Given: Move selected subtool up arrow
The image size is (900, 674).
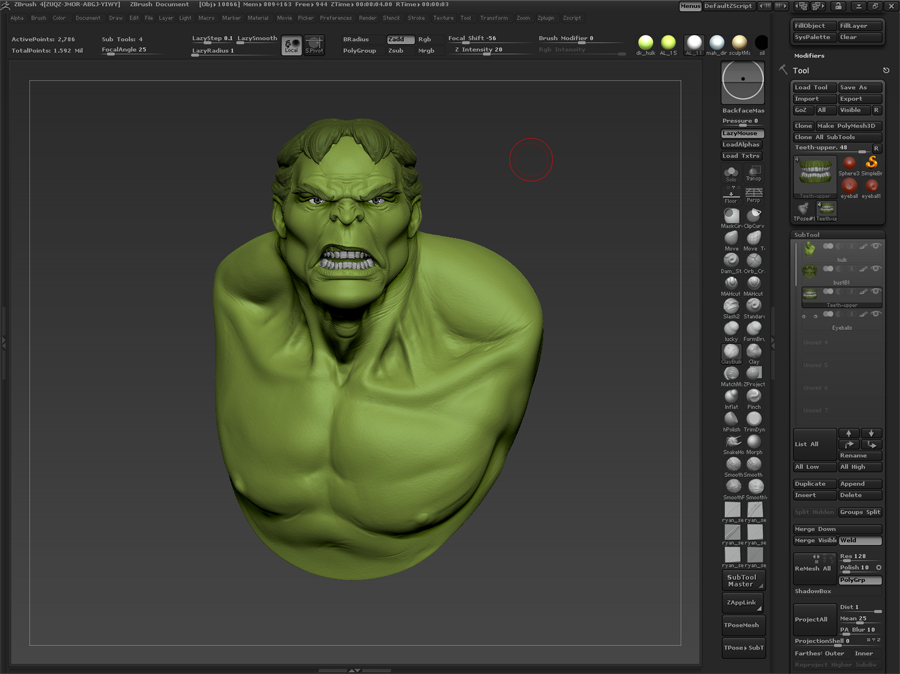Looking at the screenshot, I should [849, 433].
